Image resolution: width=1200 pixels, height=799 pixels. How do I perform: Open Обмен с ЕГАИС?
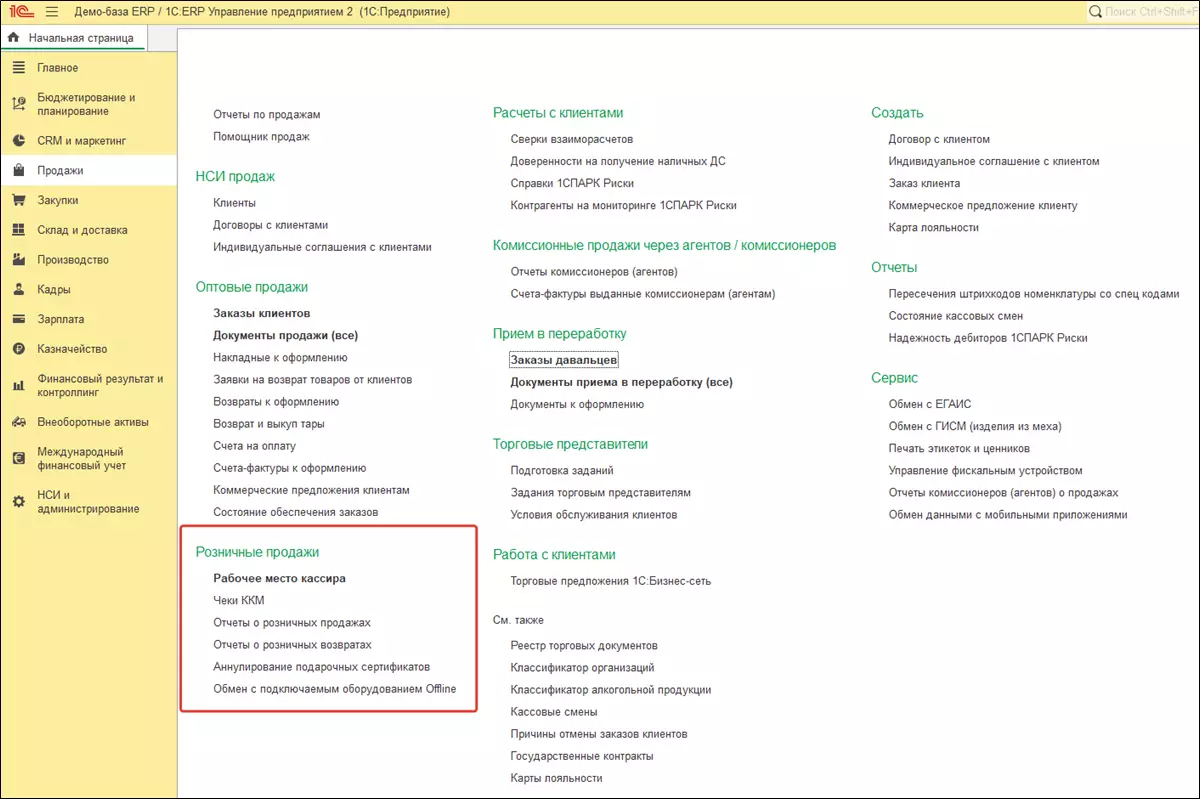tap(930, 404)
